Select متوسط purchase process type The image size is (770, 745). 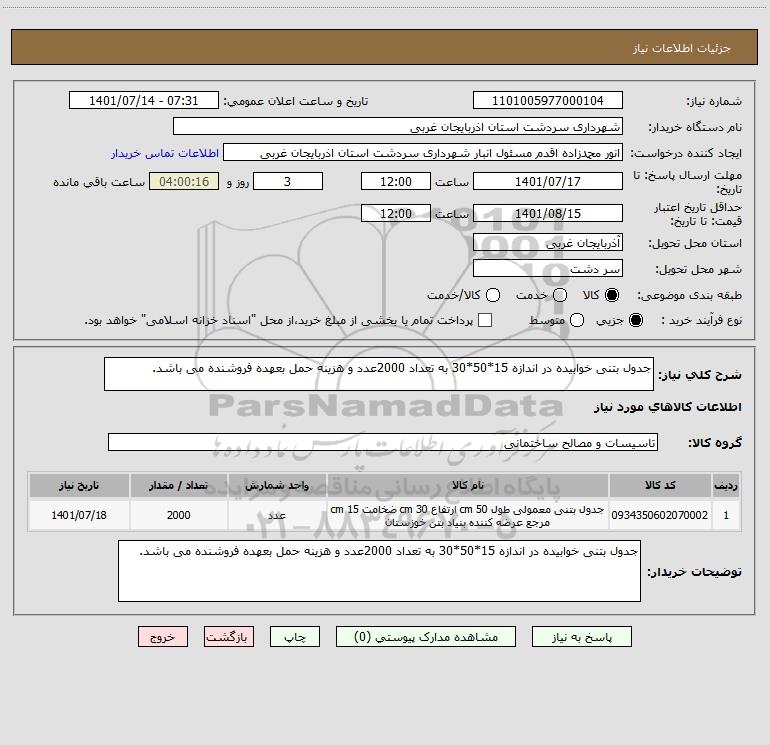pyautogui.click(x=577, y=320)
